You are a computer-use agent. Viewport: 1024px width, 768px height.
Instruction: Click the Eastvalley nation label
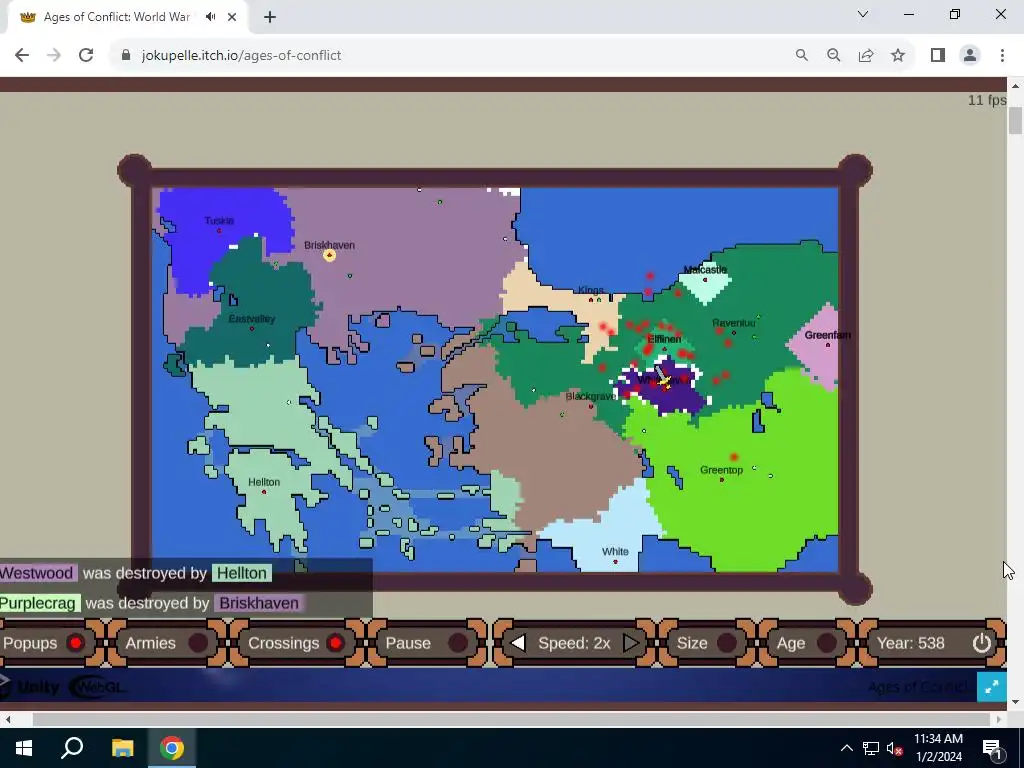pyautogui.click(x=251, y=319)
